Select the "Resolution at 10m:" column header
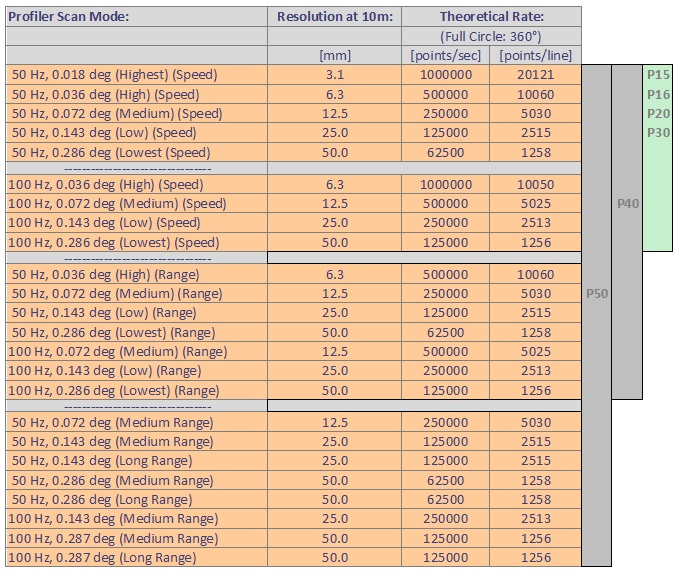Viewport: 681px width, 578px height. point(334,16)
